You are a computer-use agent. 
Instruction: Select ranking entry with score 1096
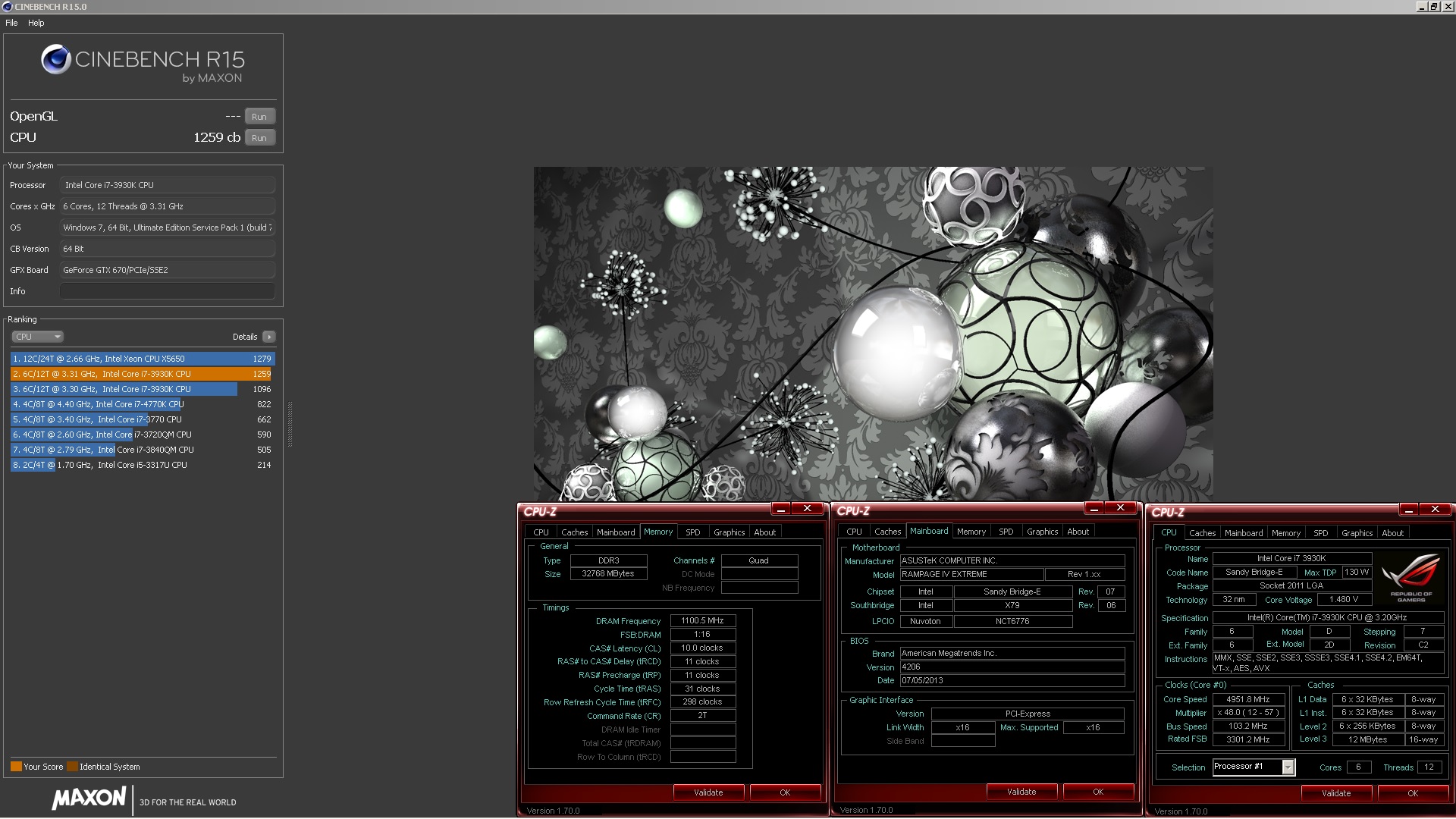click(x=143, y=389)
